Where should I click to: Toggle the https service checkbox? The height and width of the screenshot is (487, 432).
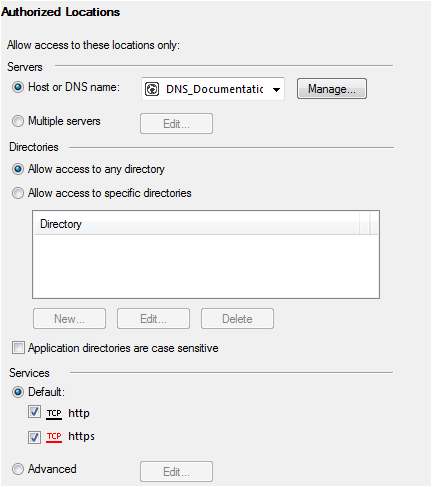[x=34, y=437]
